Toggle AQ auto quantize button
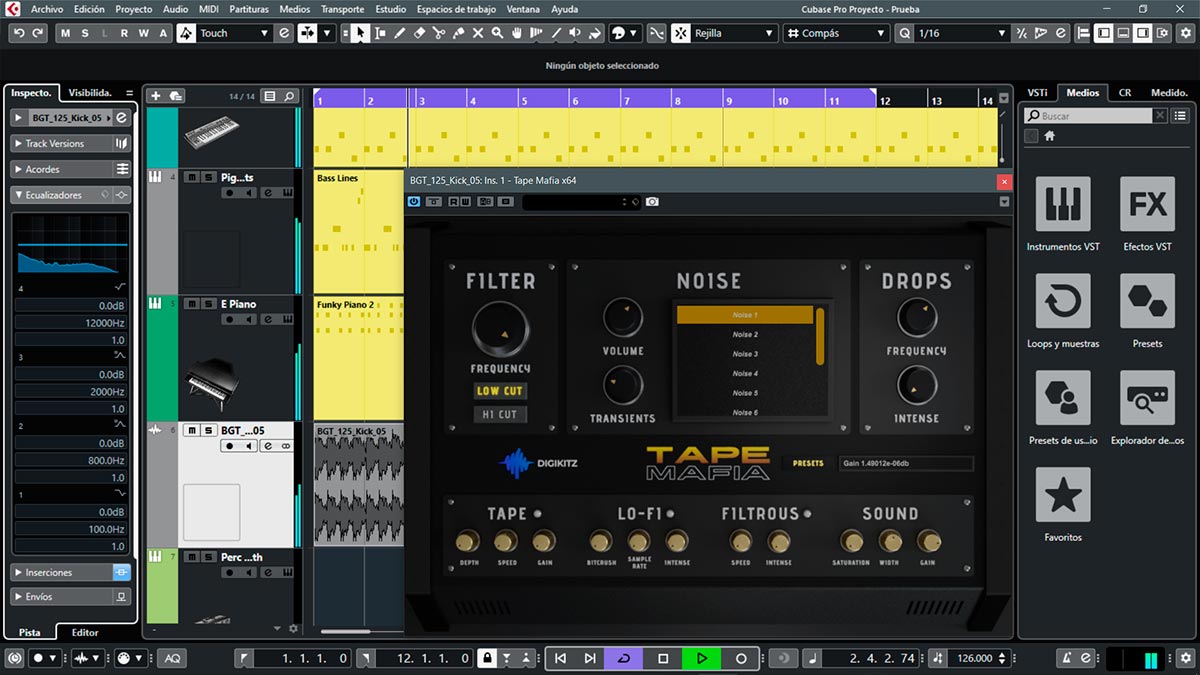The height and width of the screenshot is (675, 1200). point(173,658)
